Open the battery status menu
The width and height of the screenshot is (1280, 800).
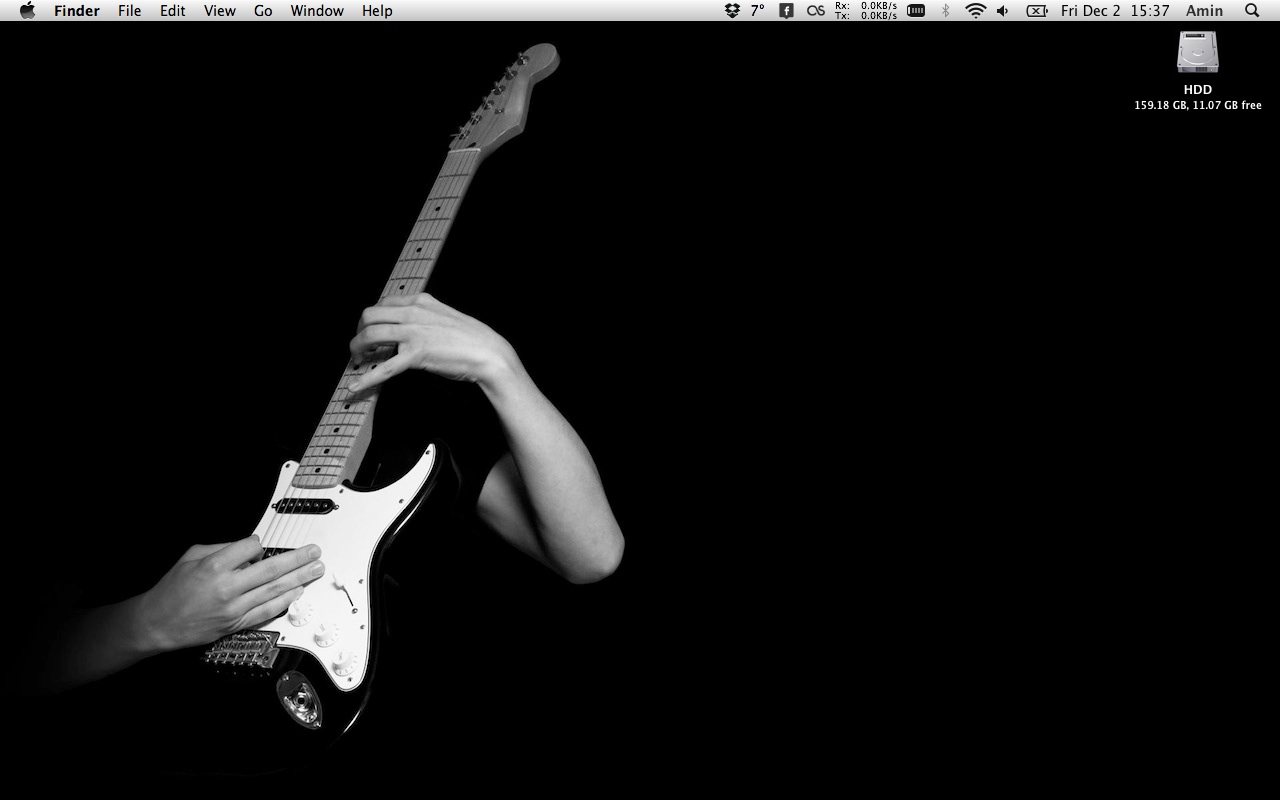point(1037,11)
